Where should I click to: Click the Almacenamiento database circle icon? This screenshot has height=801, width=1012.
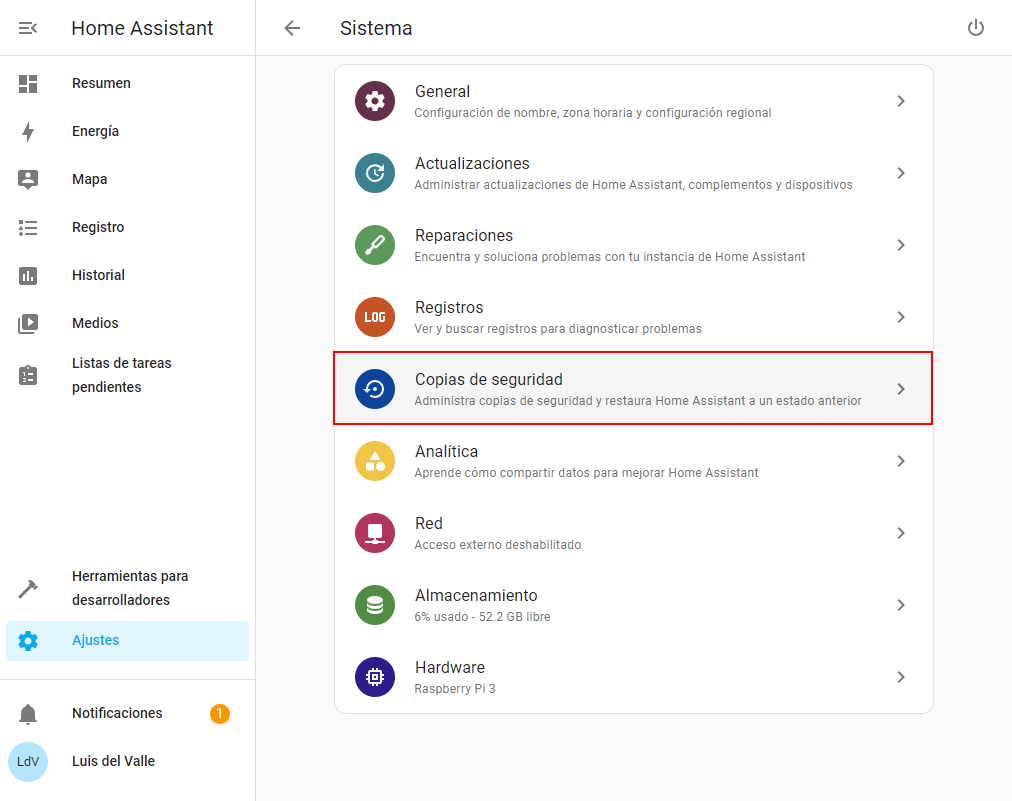(x=375, y=605)
